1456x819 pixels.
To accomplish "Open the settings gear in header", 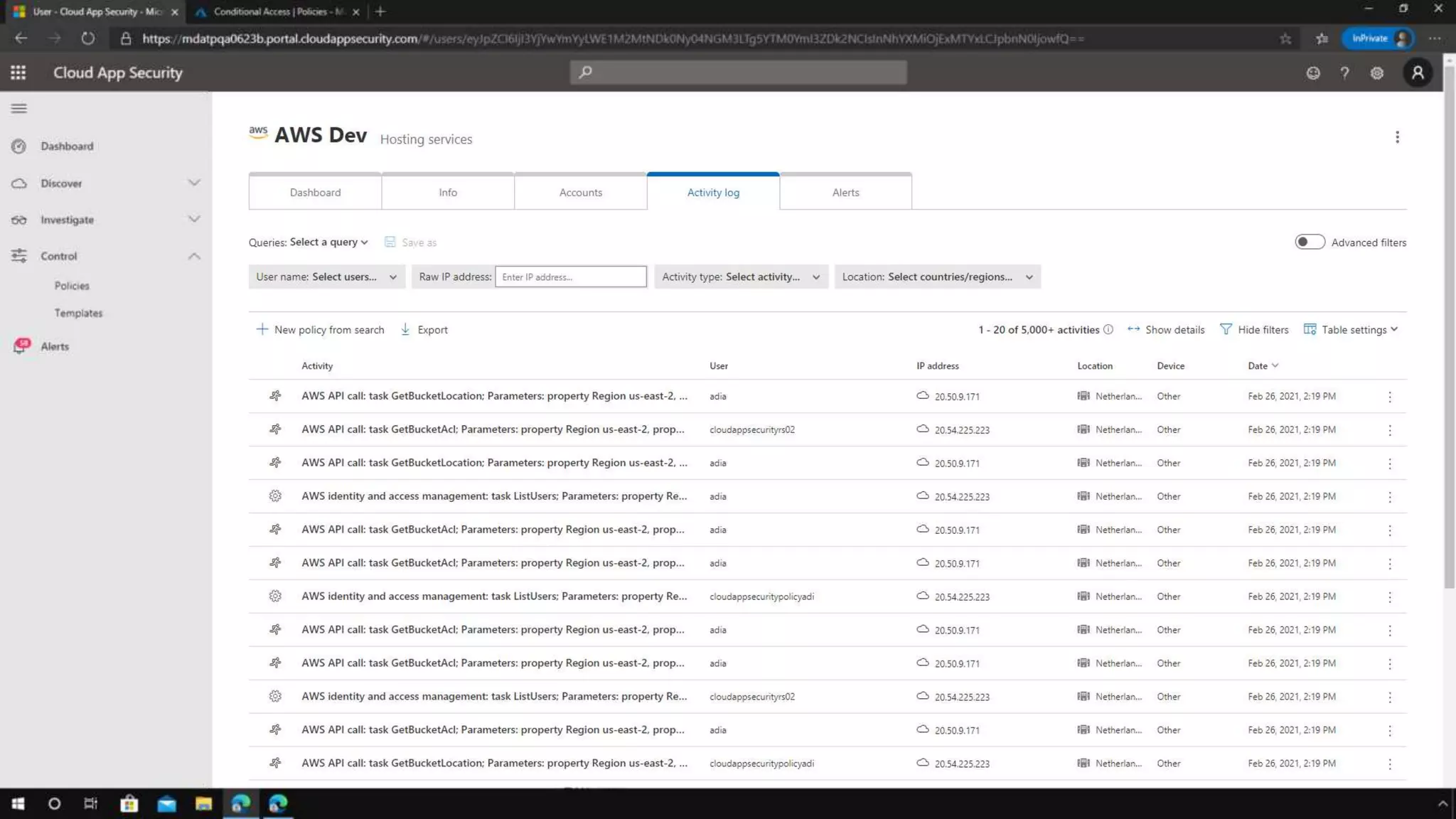I will 1377,73.
